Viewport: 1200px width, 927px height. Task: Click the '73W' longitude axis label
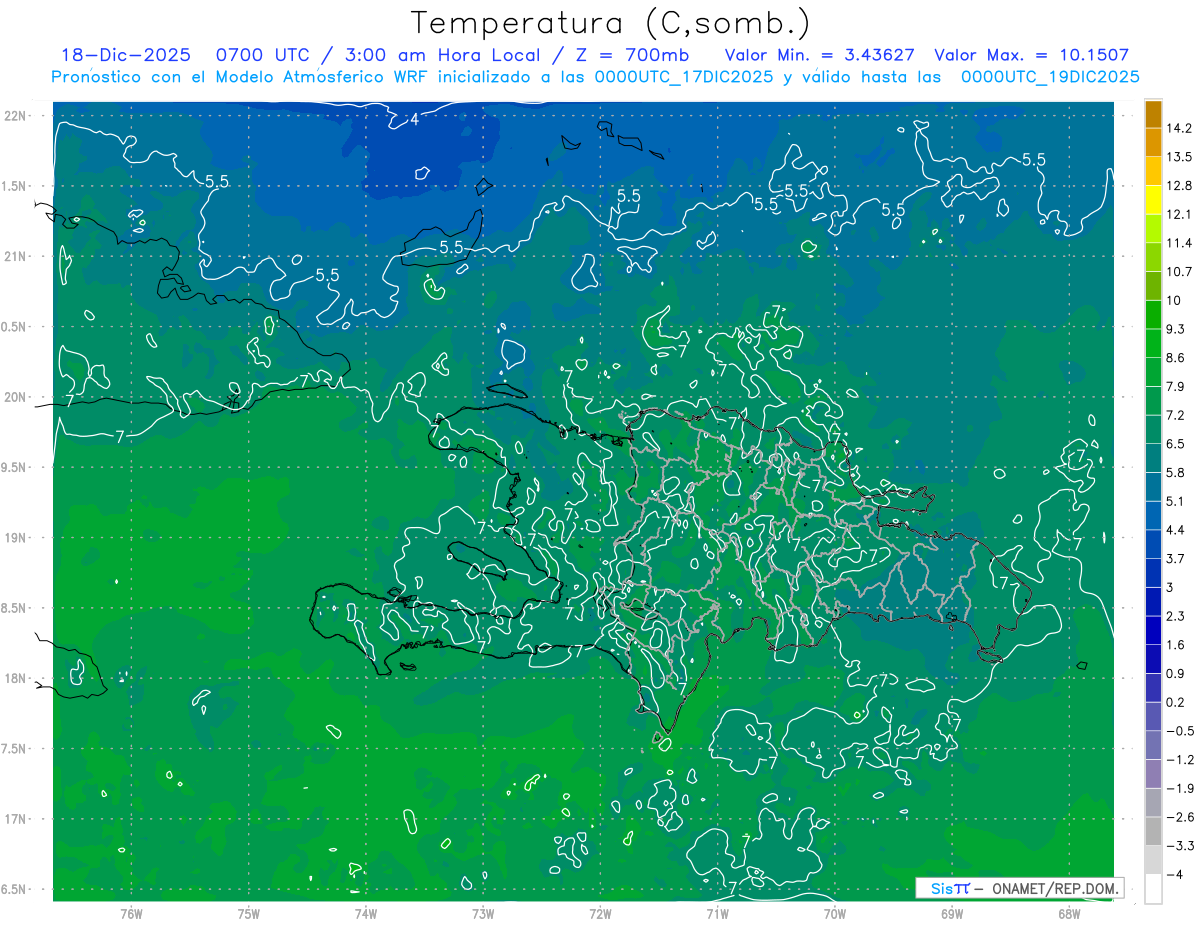pyautogui.click(x=483, y=913)
